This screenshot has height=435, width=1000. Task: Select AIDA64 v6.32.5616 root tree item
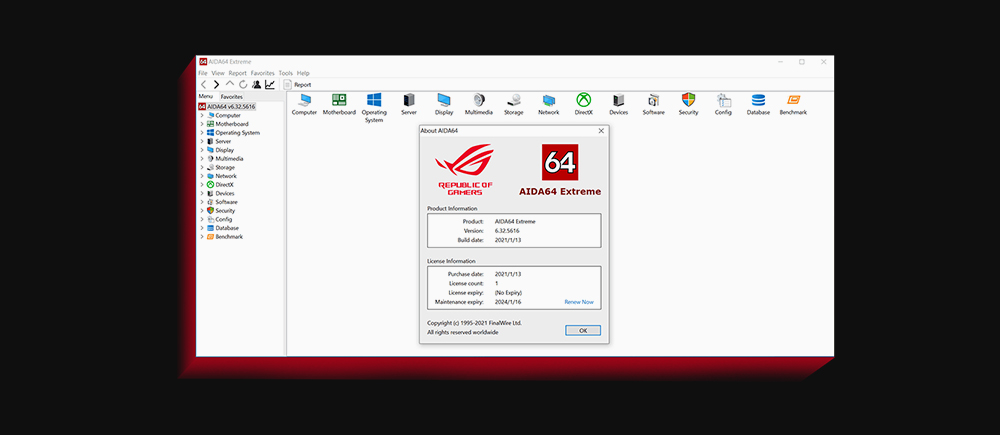coord(227,107)
